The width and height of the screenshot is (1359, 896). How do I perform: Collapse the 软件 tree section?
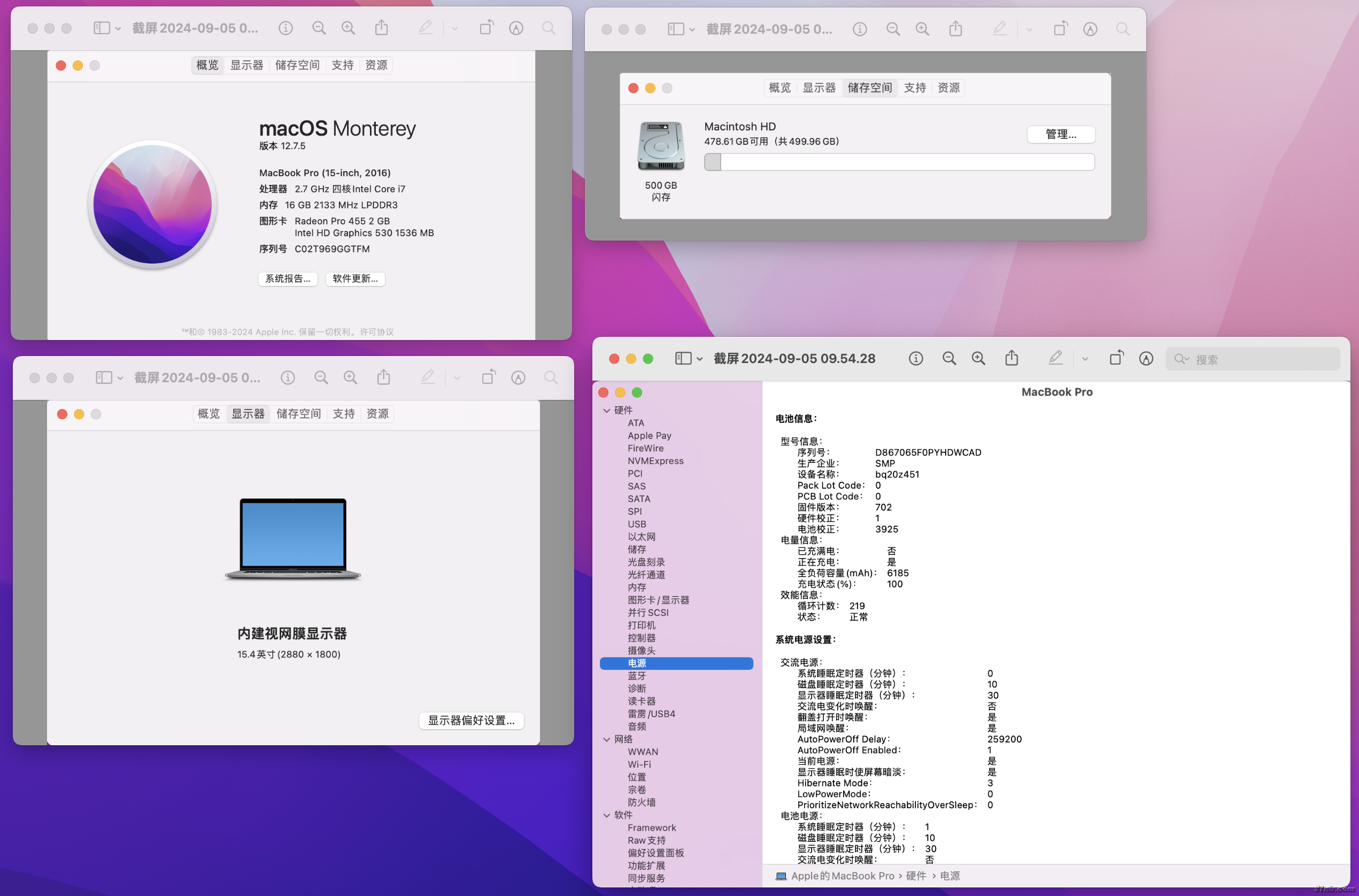(606, 815)
